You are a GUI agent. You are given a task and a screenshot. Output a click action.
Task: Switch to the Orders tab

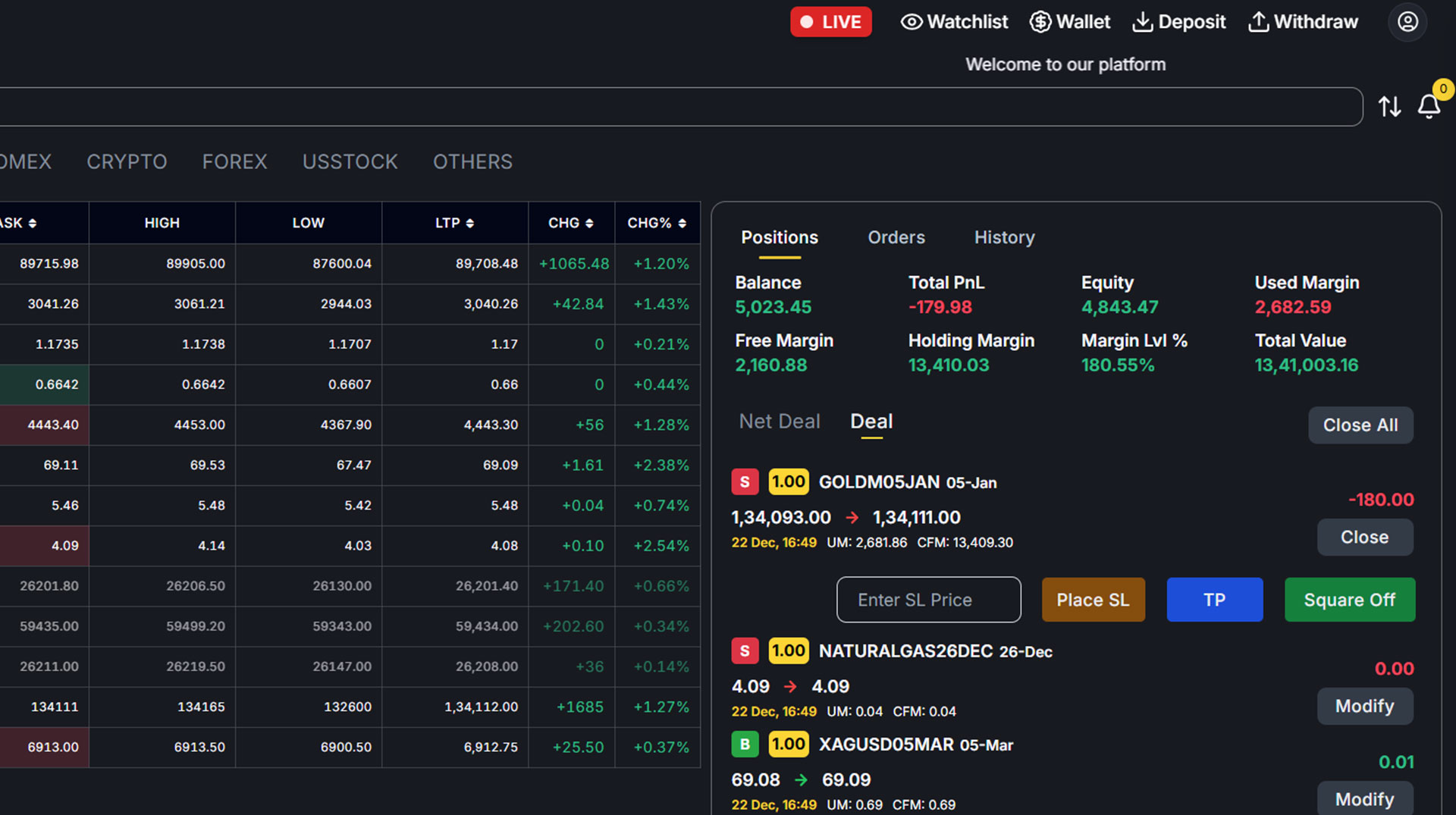click(896, 237)
